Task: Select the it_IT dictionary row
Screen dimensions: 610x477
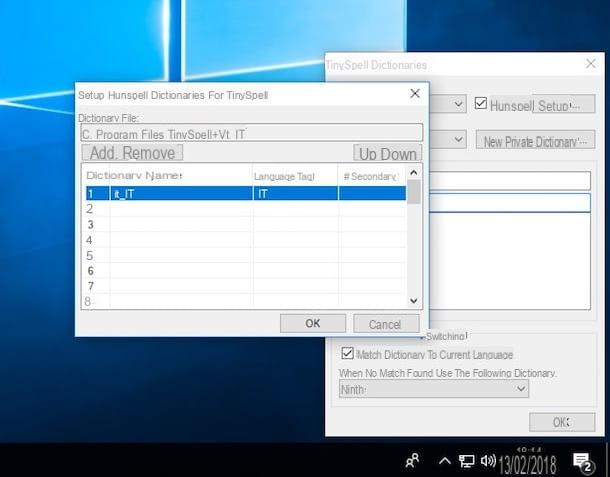Action: point(246,193)
